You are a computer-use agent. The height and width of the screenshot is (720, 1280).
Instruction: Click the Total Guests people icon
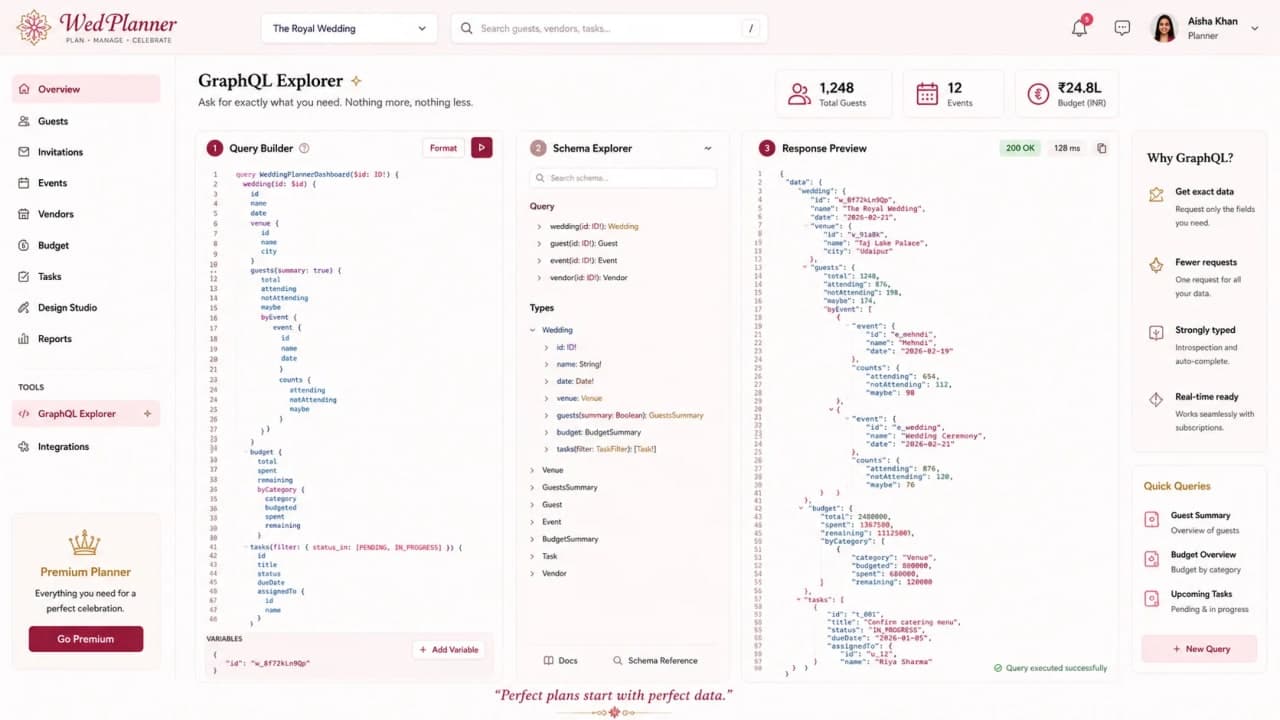[799, 94]
